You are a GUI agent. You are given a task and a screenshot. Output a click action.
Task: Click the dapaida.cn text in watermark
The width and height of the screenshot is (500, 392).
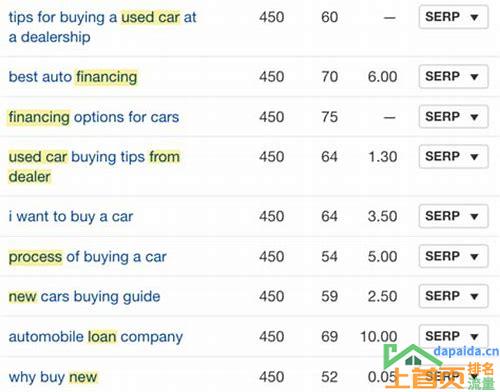click(x=466, y=351)
